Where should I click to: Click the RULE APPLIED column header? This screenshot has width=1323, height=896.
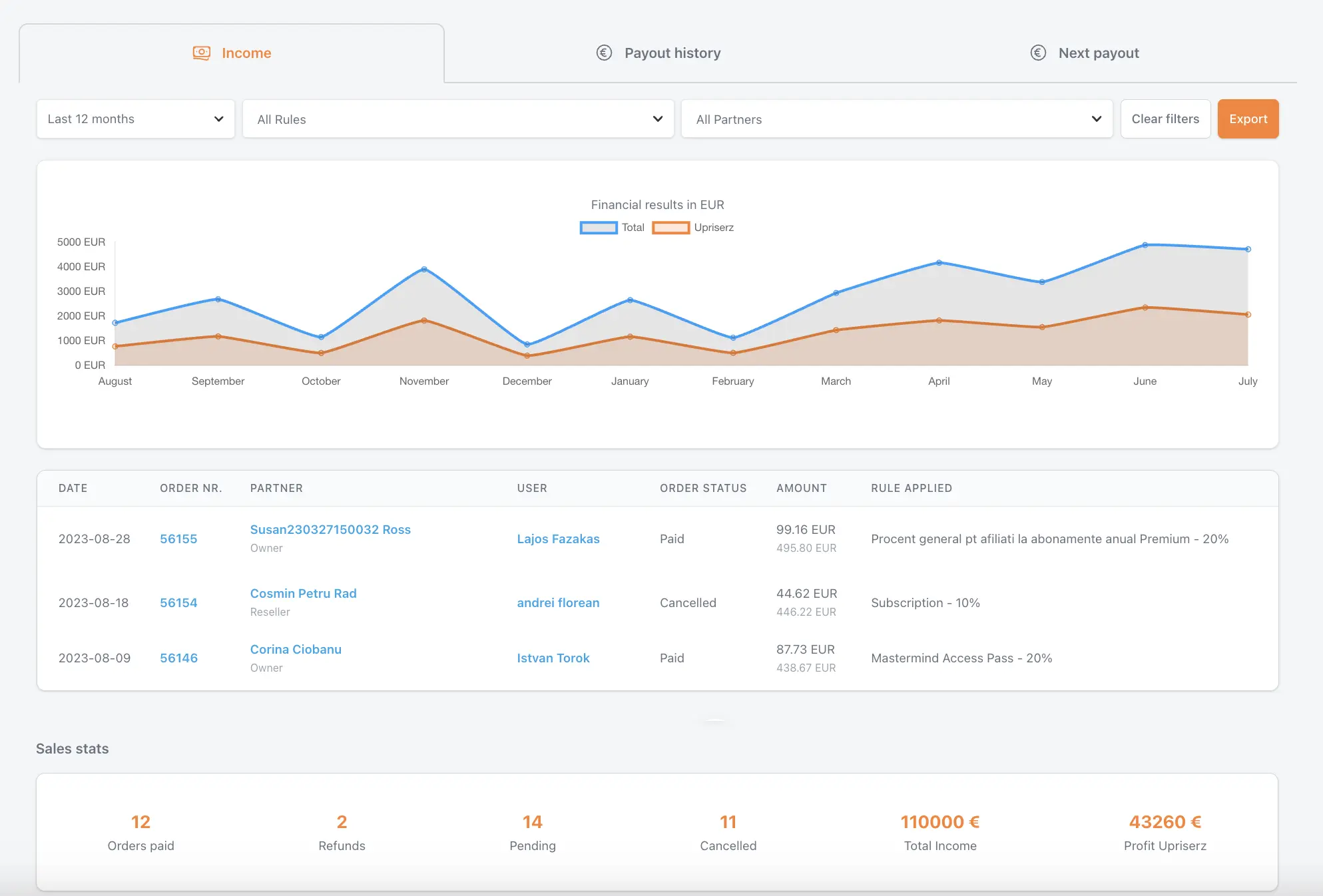click(x=912, y=488)
